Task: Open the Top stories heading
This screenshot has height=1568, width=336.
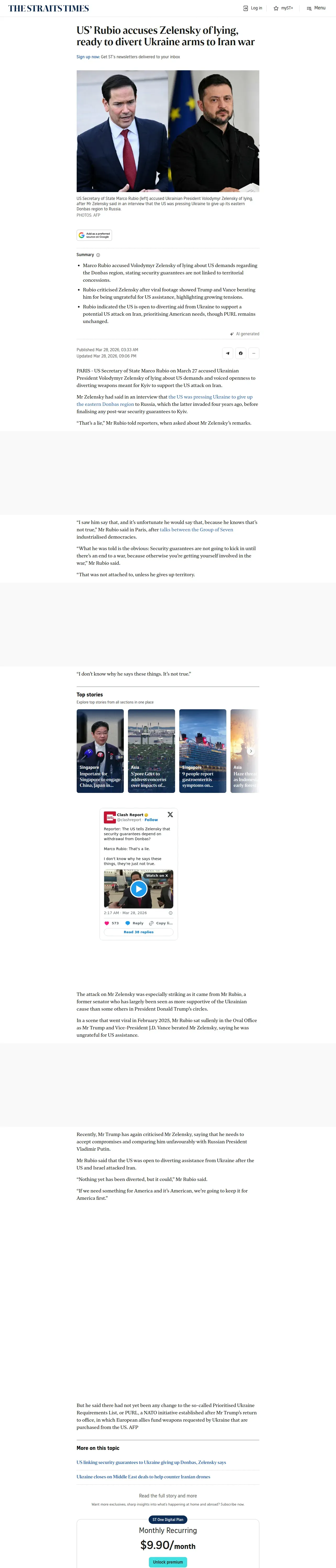Action: coord(90,695)
